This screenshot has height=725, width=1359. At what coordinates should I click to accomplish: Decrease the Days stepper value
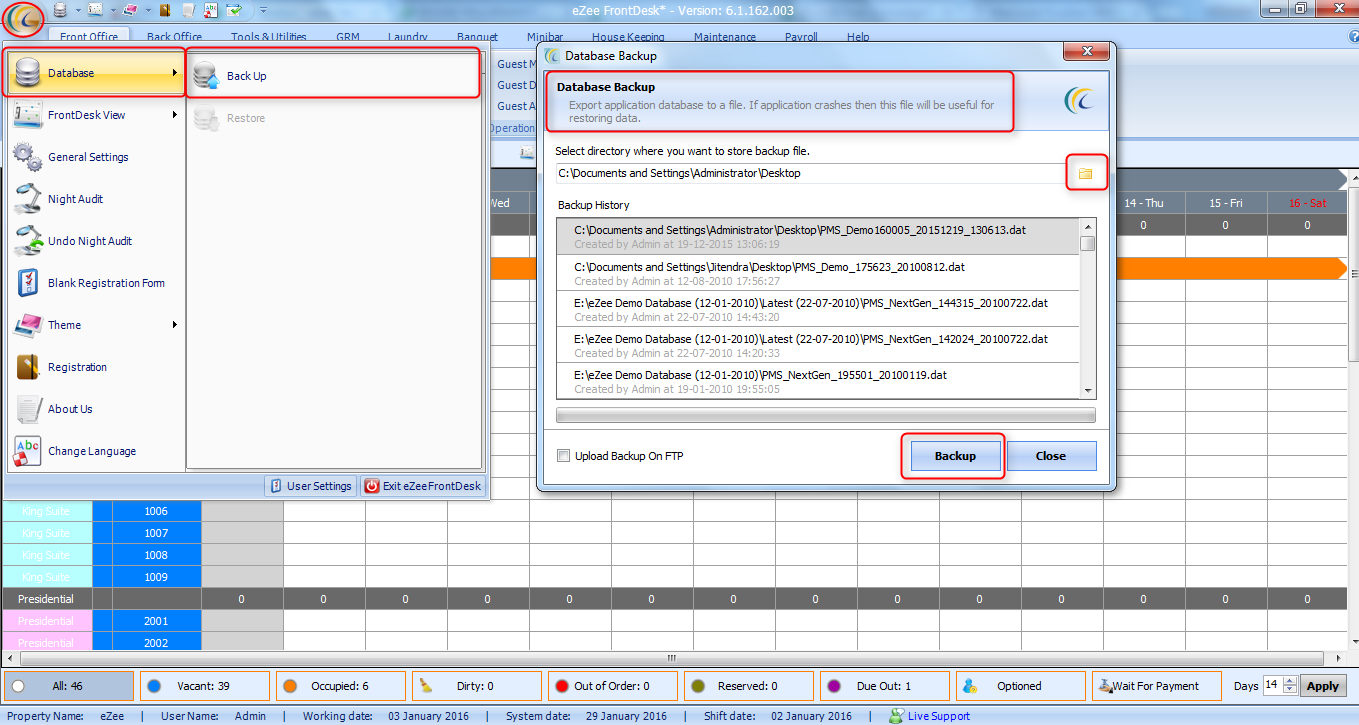pyautogui.click(x=1290, y=691)
